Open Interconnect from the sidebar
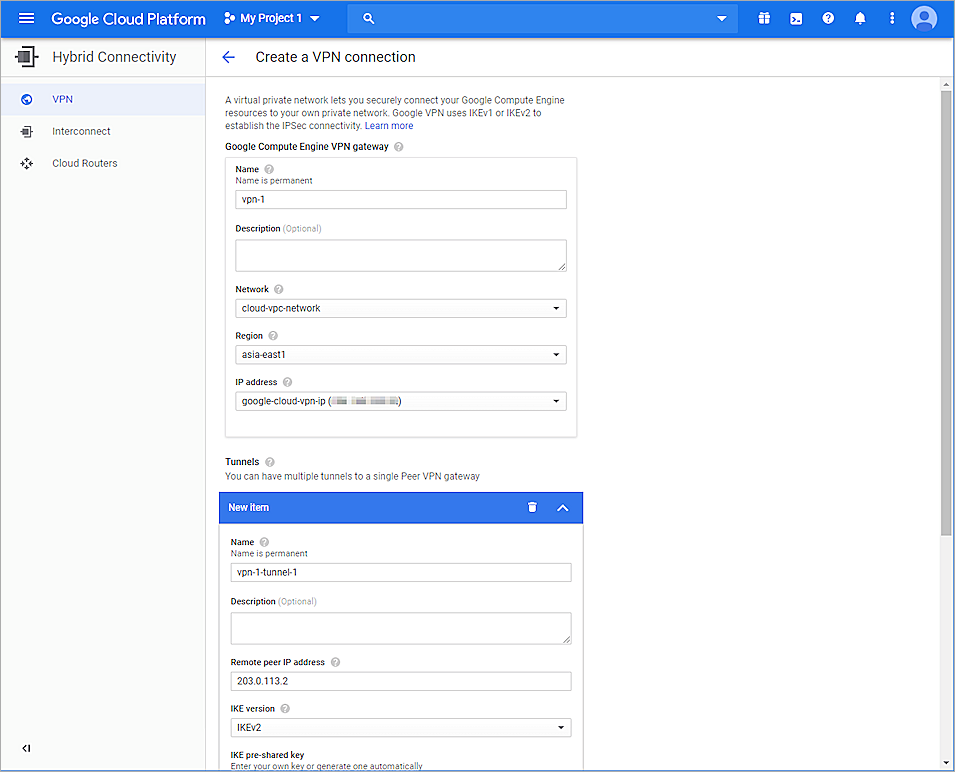The height and width of the screenshot is (772, 955). (x=80, y=131)
